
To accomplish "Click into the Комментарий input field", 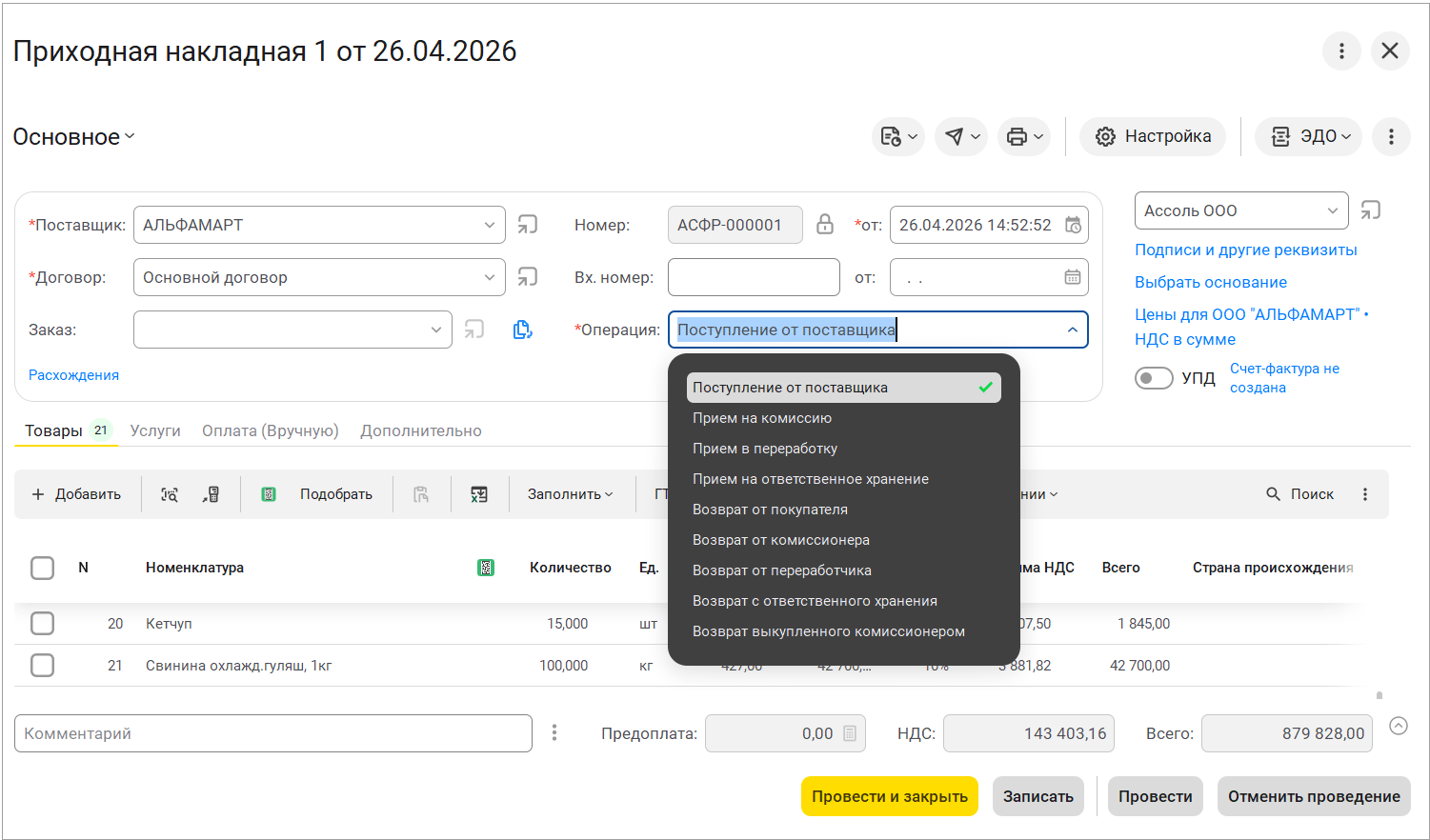I will [x=272, y=733].
